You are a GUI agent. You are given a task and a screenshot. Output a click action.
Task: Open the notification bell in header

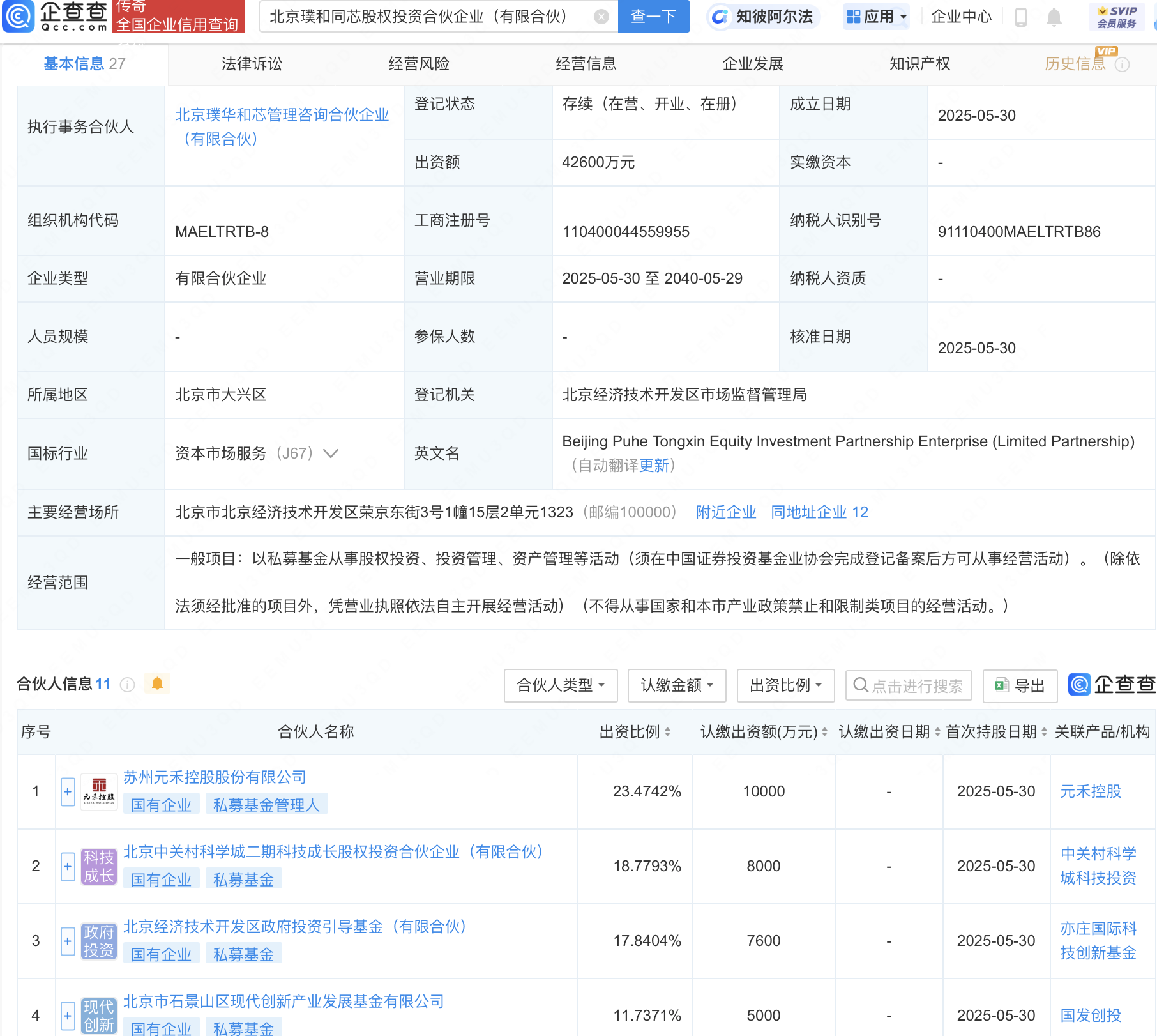point(1054,17)
